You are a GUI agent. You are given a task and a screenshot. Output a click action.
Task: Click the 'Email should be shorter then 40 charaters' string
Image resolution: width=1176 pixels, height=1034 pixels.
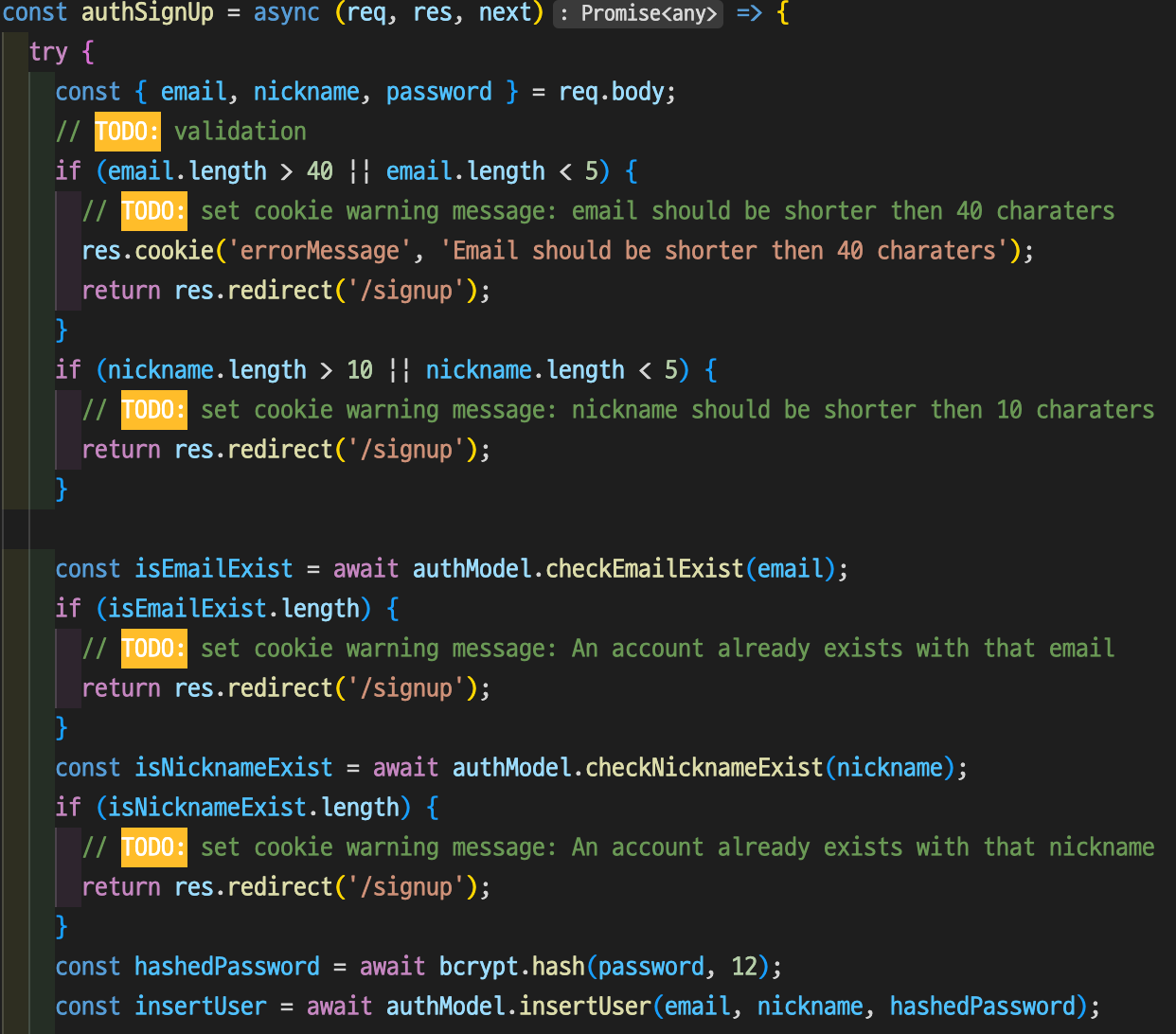click(x=724, y=251)
